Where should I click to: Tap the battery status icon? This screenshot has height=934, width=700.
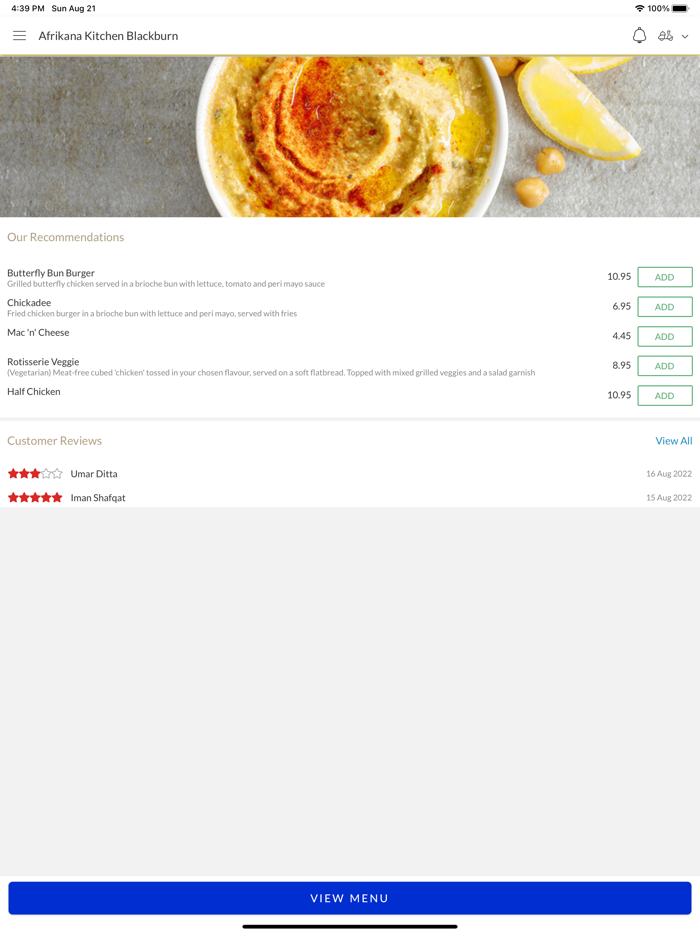pos(680,8)
